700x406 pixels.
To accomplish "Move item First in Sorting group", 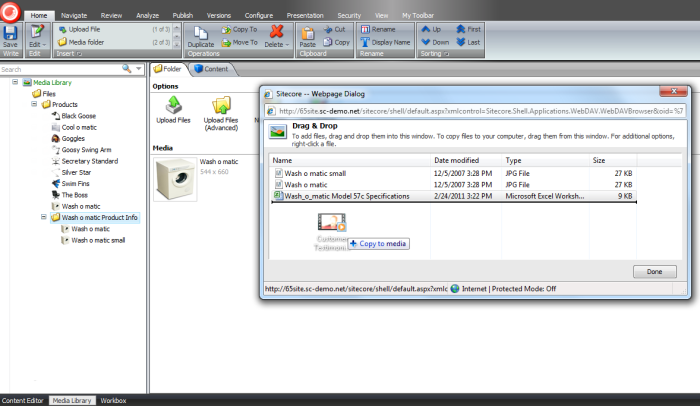I will coord(468,29).
